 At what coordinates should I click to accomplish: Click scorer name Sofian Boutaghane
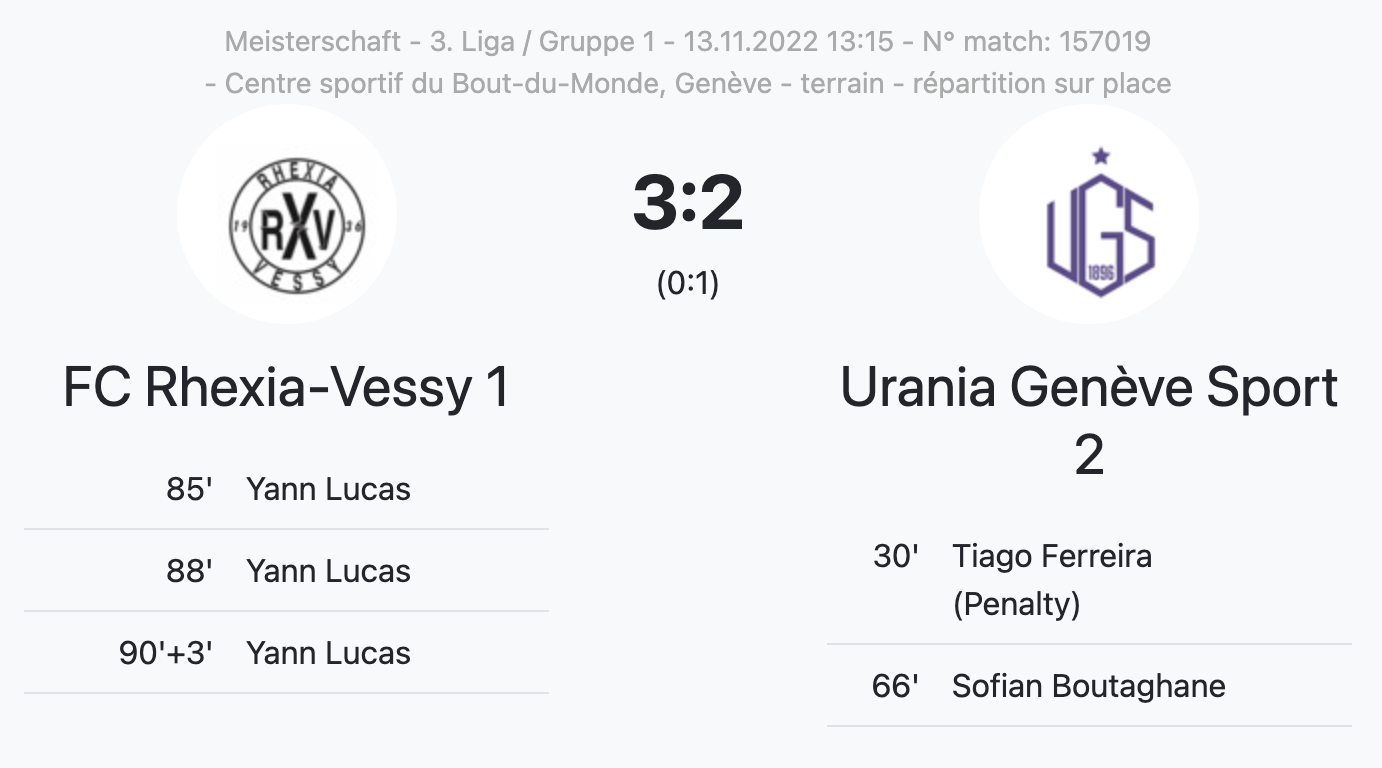[x=1088, y=686]
